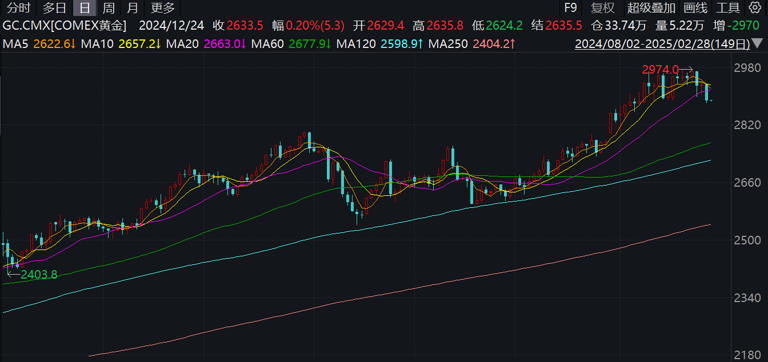Viewport: 768px width, 362px height.
Task: Activate the 画线 drawing tool
Action: click(696, 8)
